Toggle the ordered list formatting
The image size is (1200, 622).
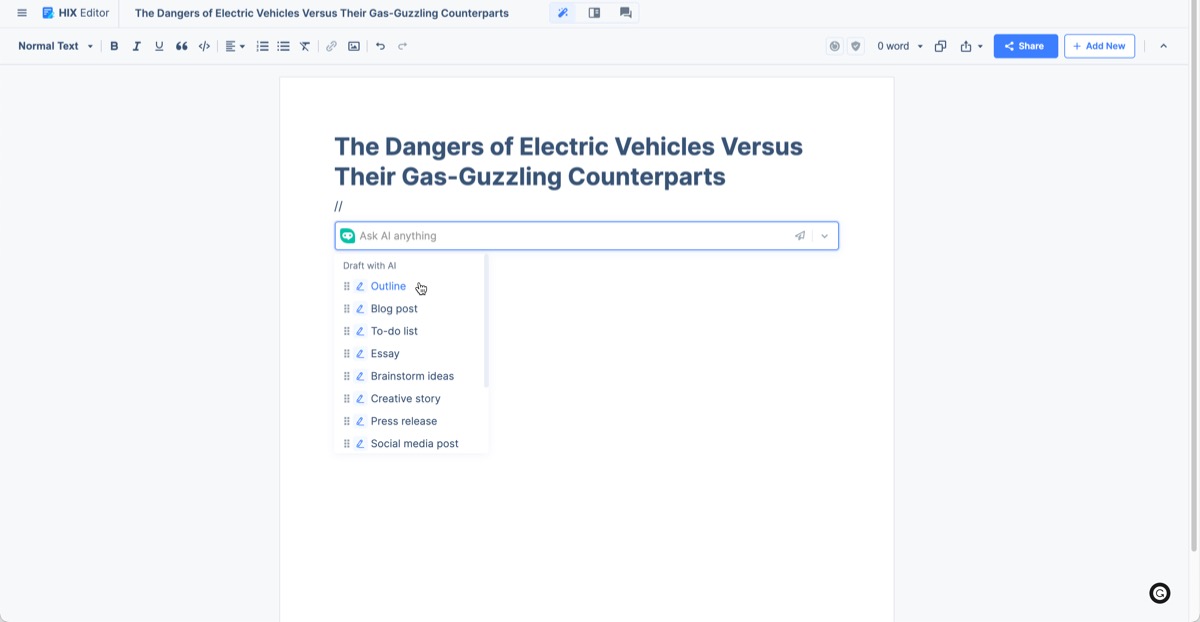click(261, 45)
